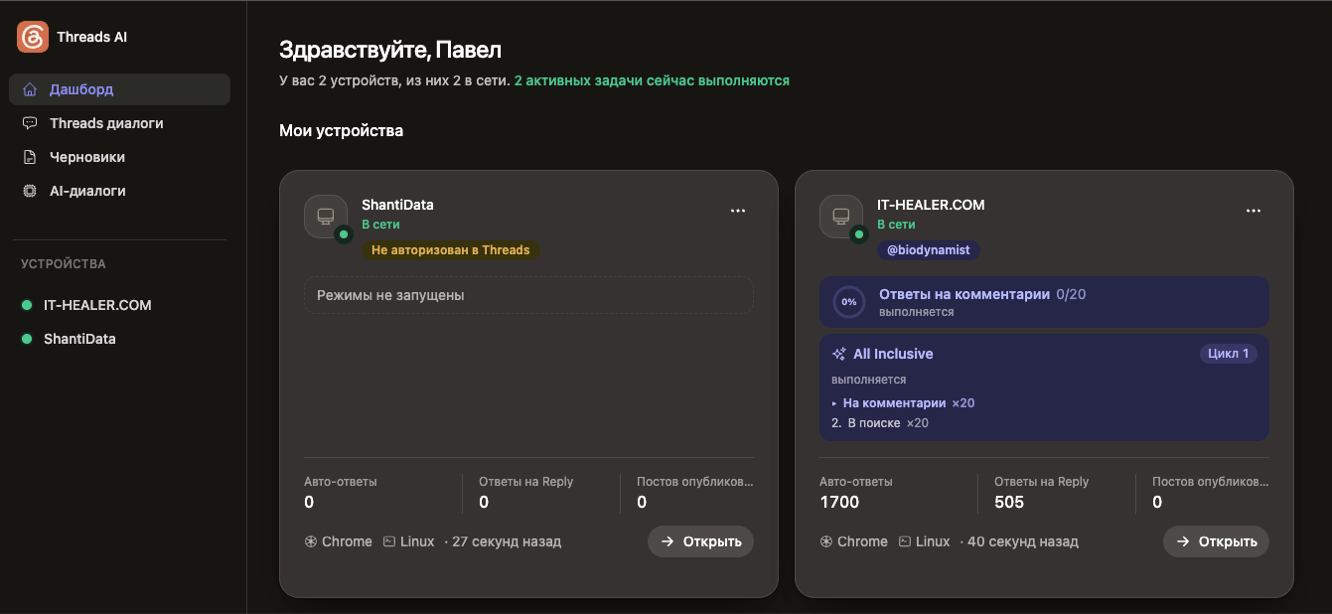Click 40 секунд назад timestamp
Image resolution: width=1332 pixels, height=614 pixels.
click(x=1024, y=541)
